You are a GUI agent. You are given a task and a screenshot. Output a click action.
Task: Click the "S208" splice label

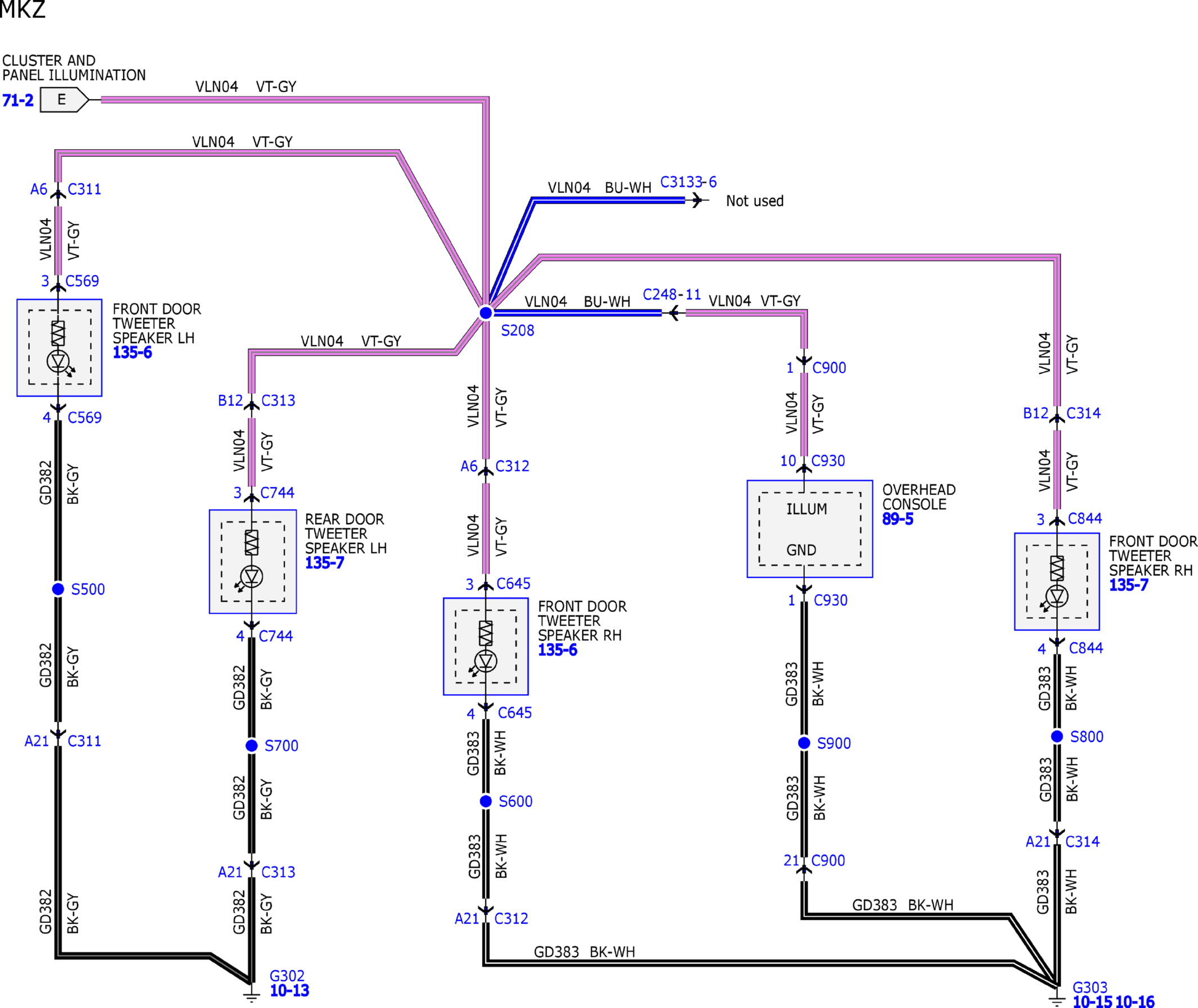click(517, 330)
